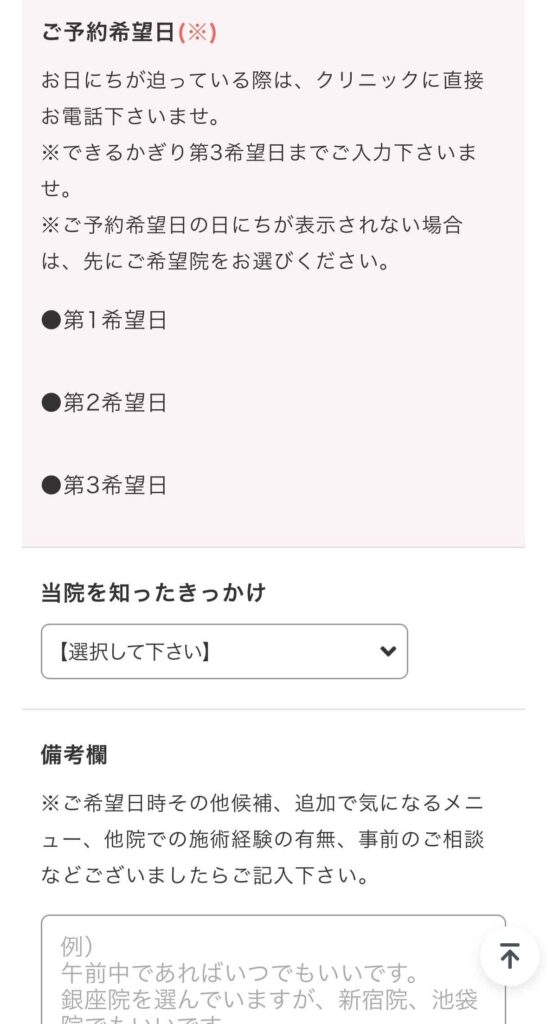Image resolution: width=547 pixels, height=1024 pixels.
Task: Select the 第3希望日 label
Action: tap(115, 485)
